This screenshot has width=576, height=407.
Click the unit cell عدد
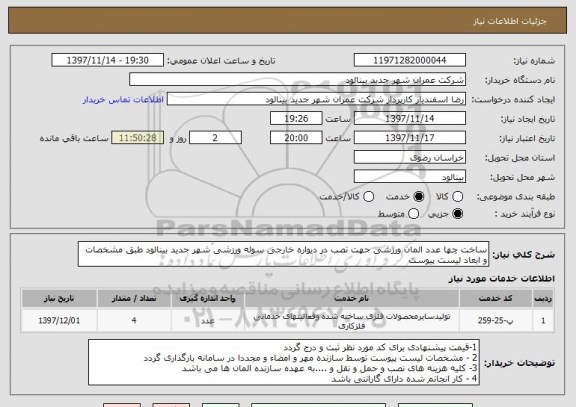208,321
